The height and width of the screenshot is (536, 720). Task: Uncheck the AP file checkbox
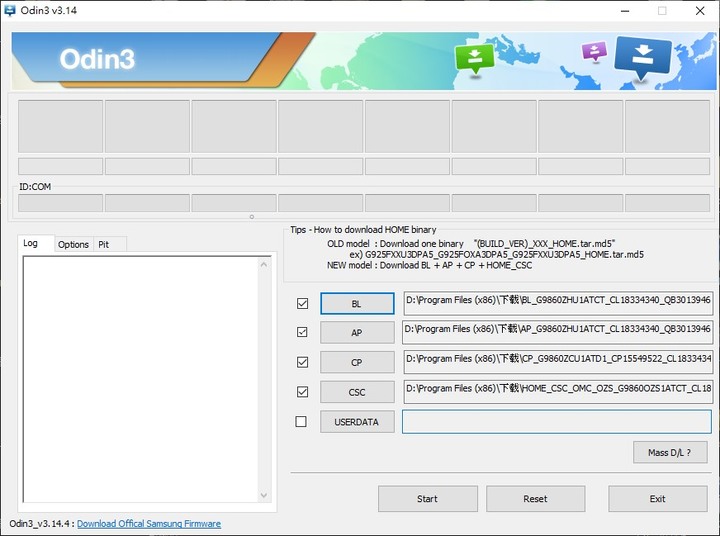pyautogui.click(x=302, y=332)
